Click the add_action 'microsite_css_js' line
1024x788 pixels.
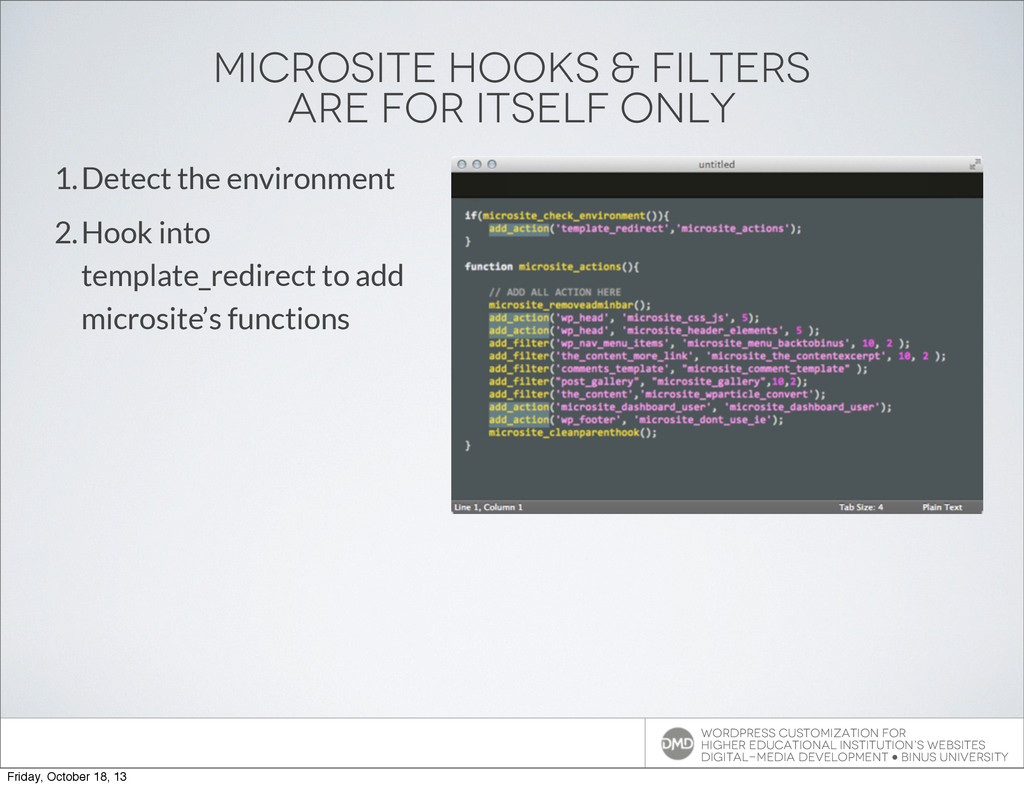[x=624, y=318]
